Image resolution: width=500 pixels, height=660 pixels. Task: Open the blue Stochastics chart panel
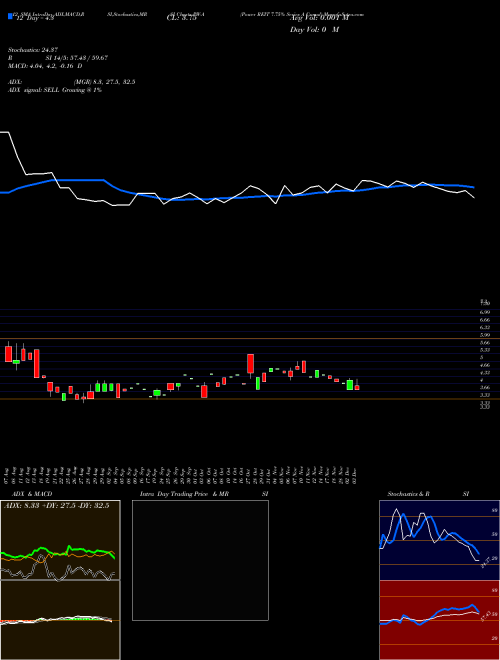(x=439, y=540)
